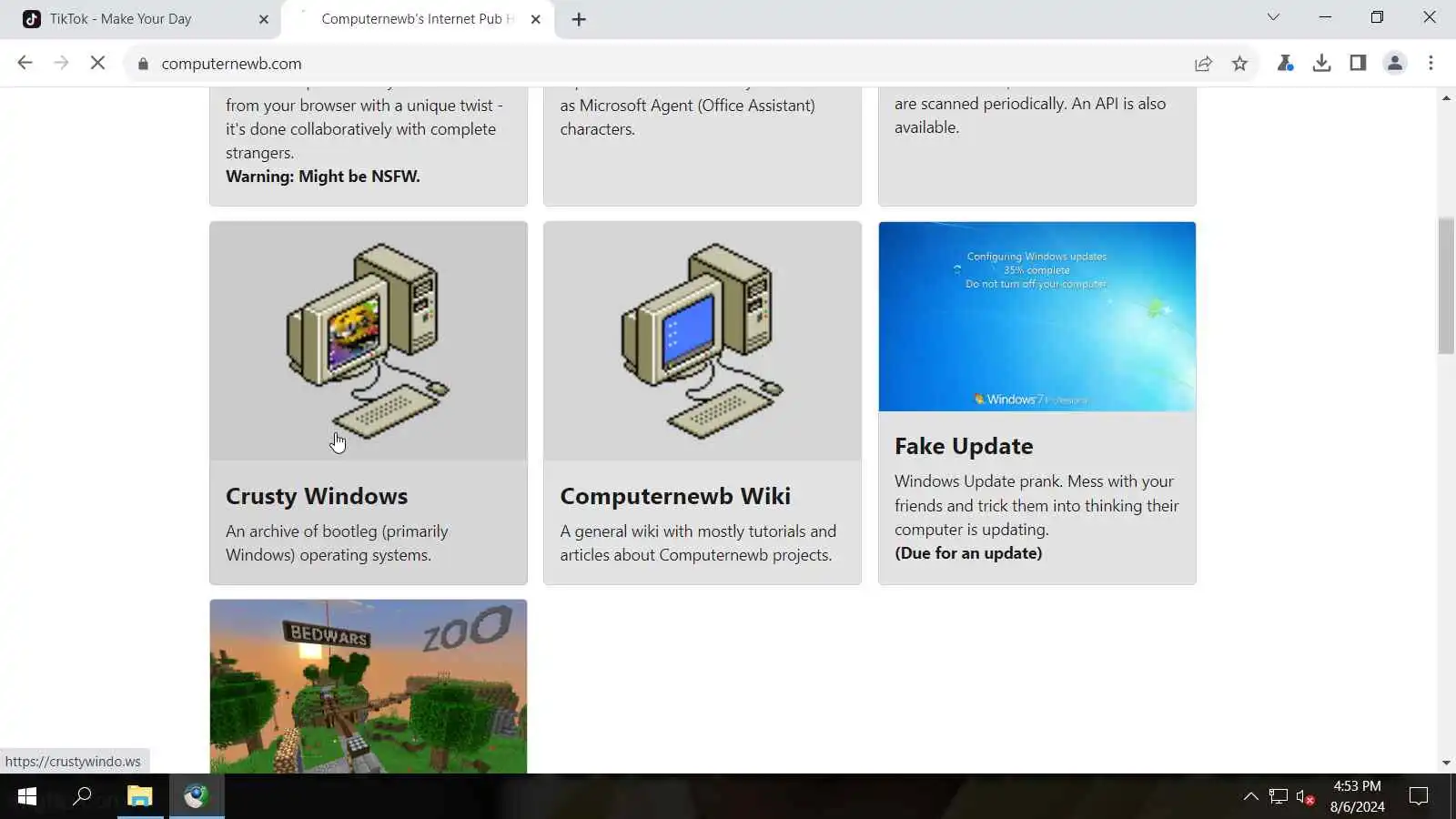Show hidden system tray icons
1456x819 pixels.
point(1251,797)
